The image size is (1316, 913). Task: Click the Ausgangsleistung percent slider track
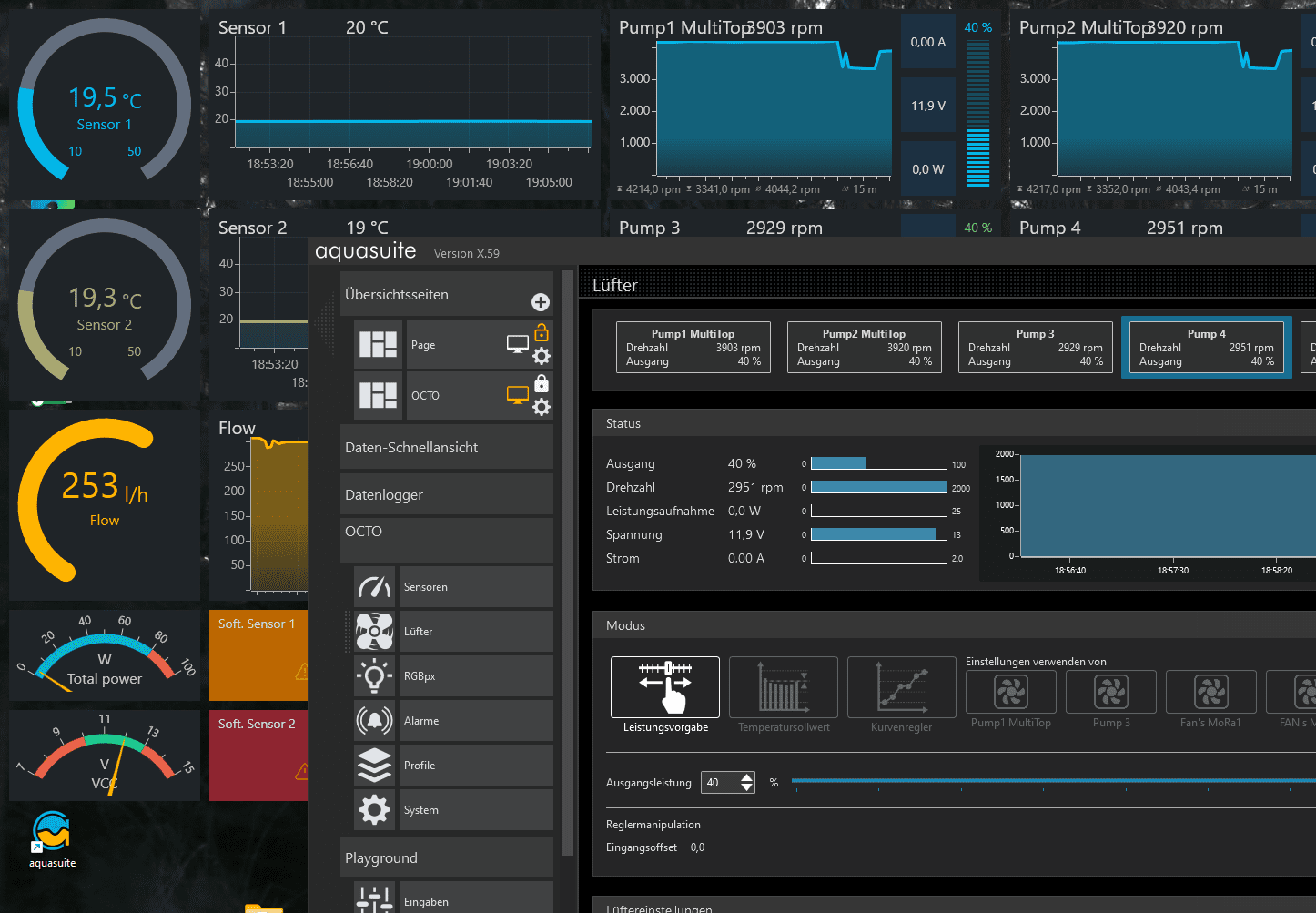coord(1054,781)
